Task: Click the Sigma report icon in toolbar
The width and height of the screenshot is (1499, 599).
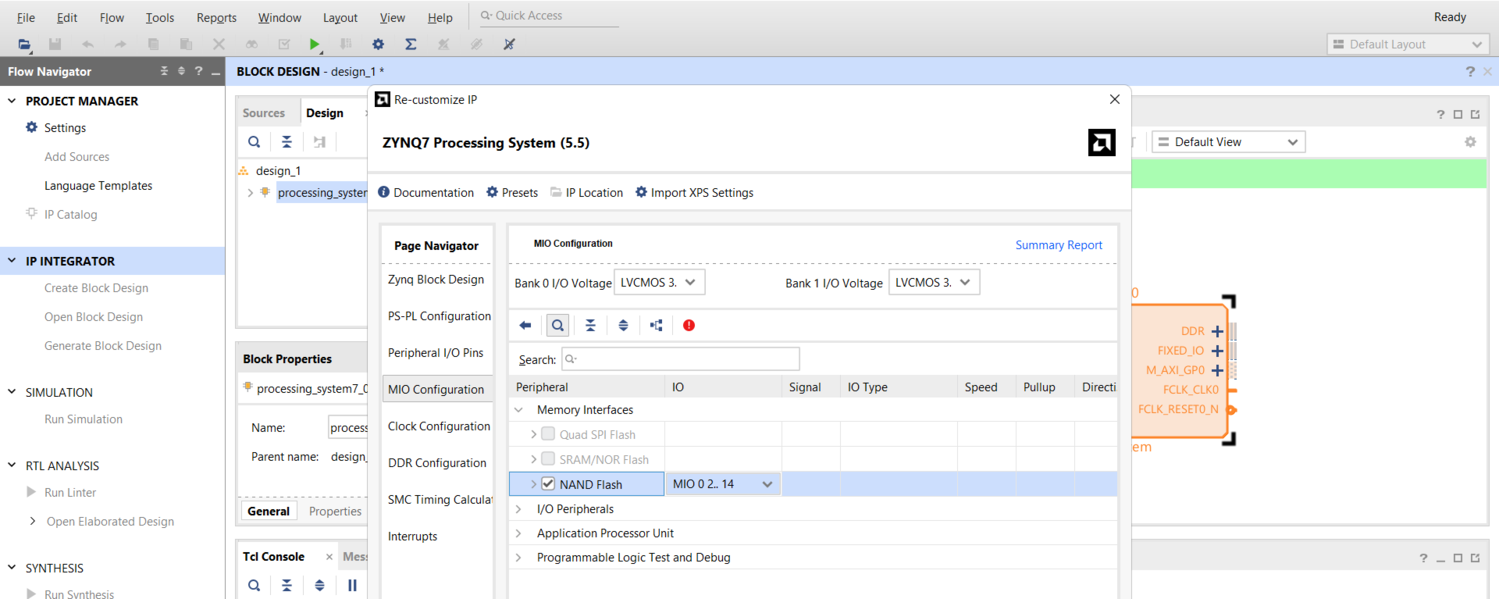Action: pyautogui.click(x=410, y=44)
